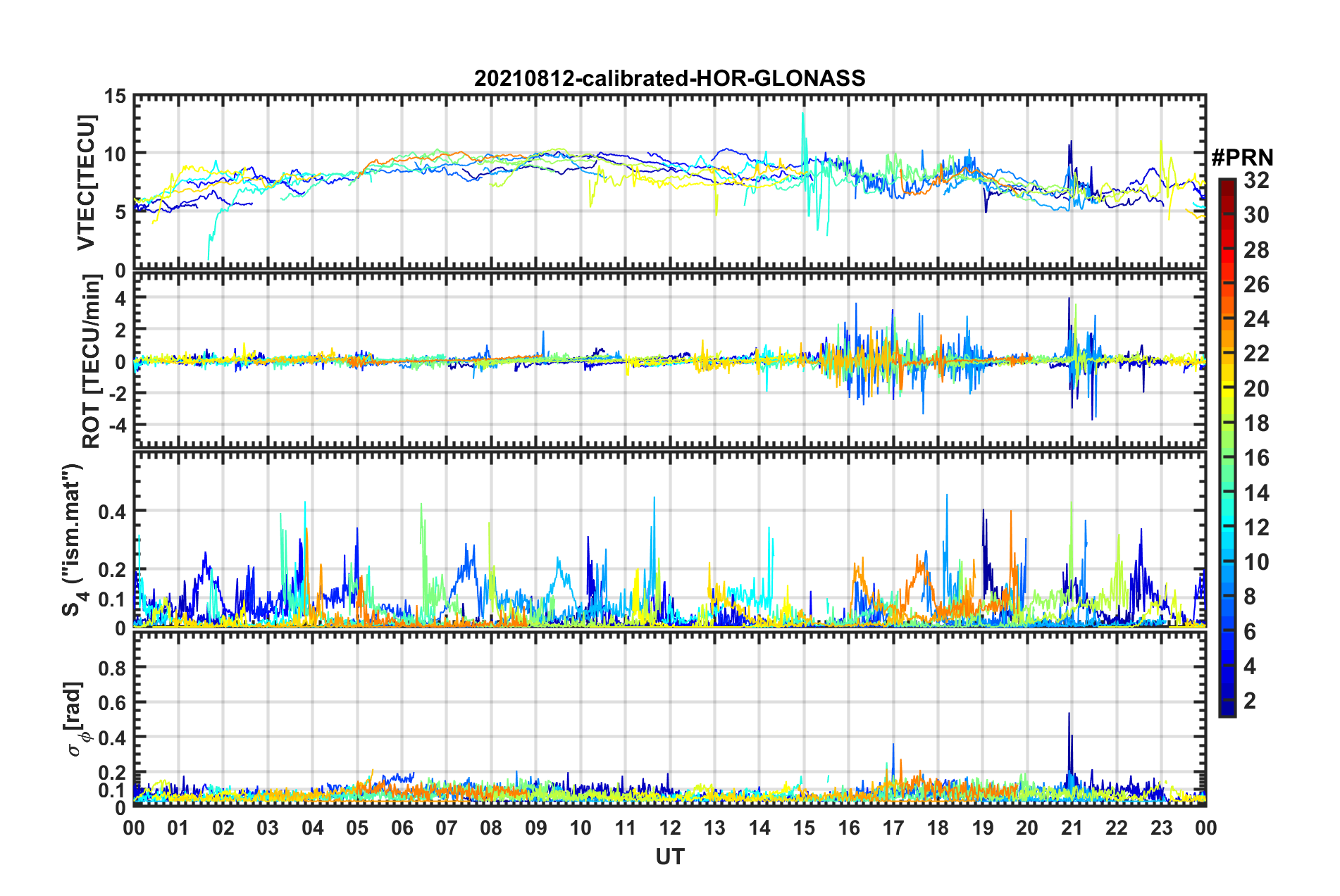Click the UT axis hour label 15
Viewport: 1340px width, 896px height.
click(x=804, y=828)
